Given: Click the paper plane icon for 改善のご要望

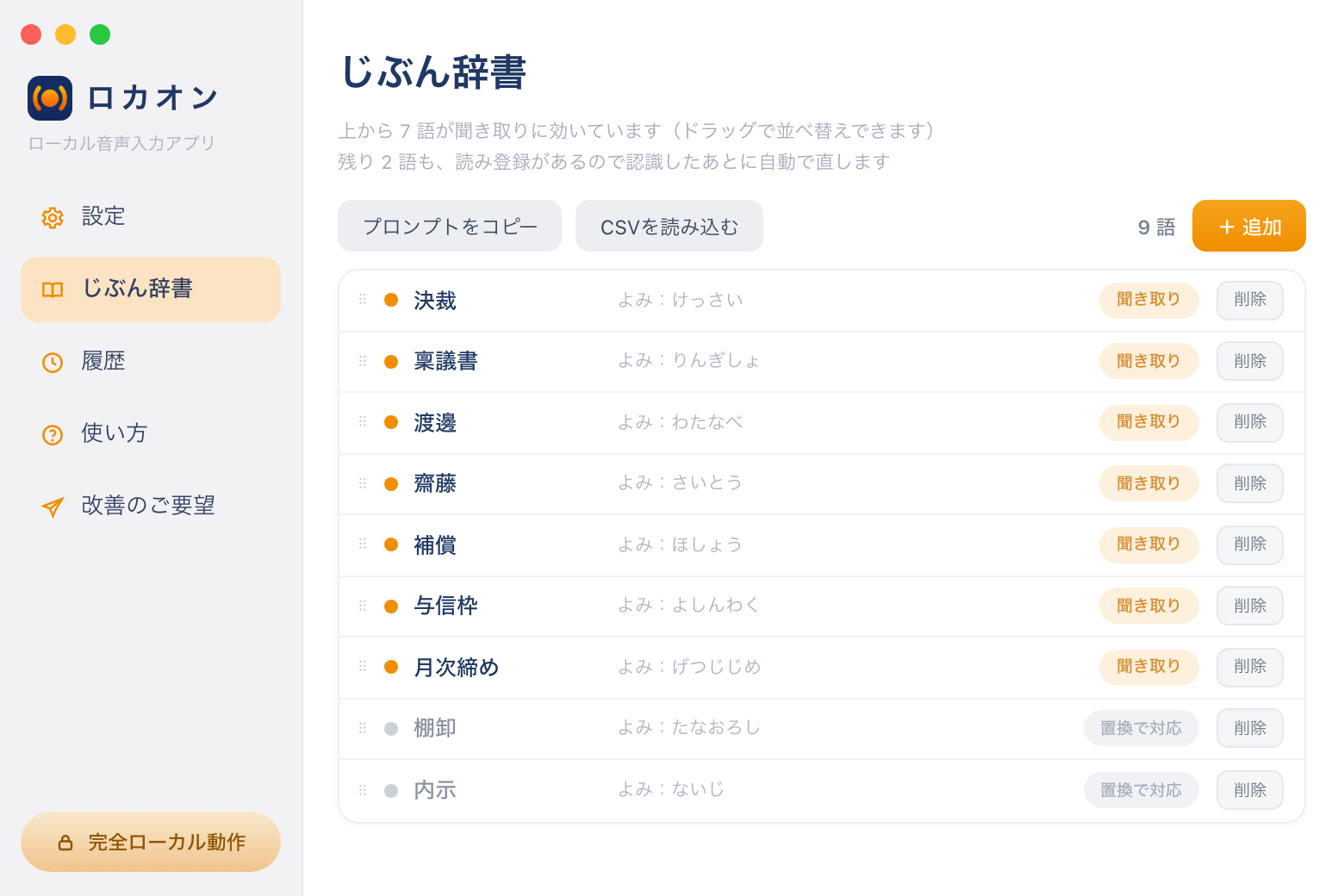Looking at the screenshot, I should 53,507.
